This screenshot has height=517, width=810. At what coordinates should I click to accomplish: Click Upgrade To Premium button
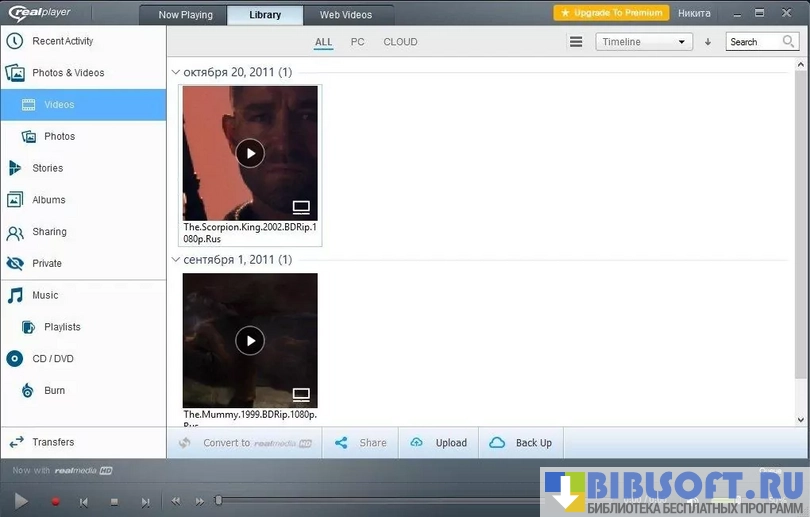click(x=611, y=13)
